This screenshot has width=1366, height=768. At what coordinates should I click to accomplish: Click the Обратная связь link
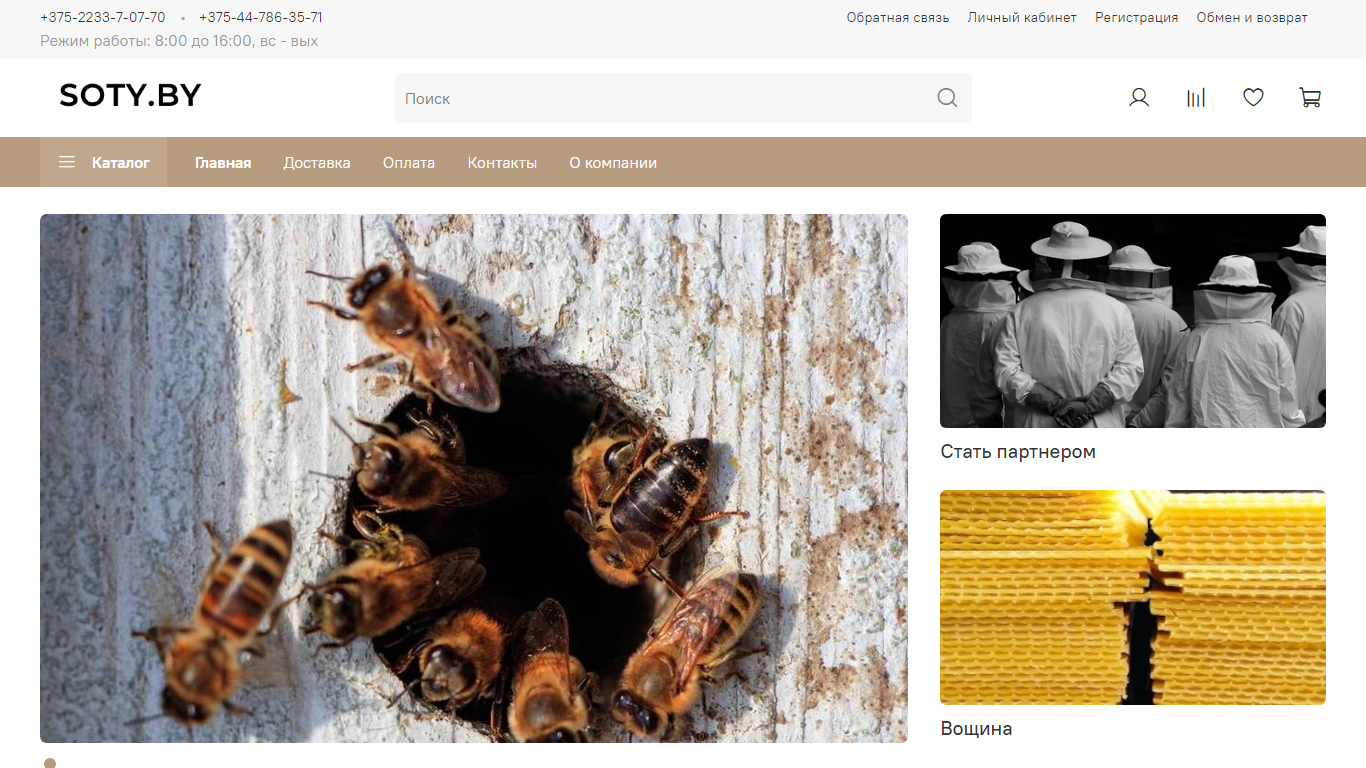pos(898,17)
